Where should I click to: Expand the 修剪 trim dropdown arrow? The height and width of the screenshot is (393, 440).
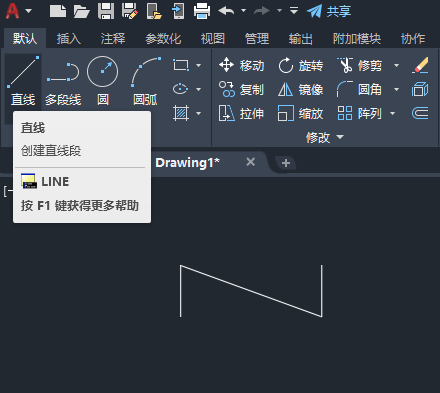(x=396, y=65)
